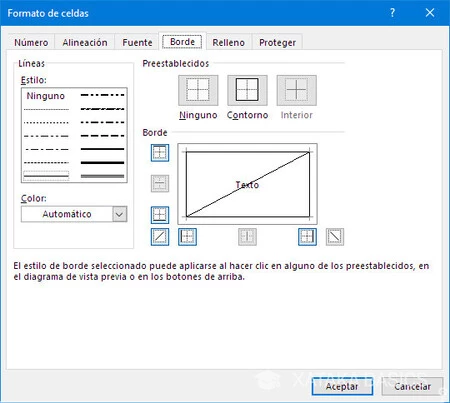Toggle the left border button
Viewport: 450px width, 403px height.
(187, 237)
